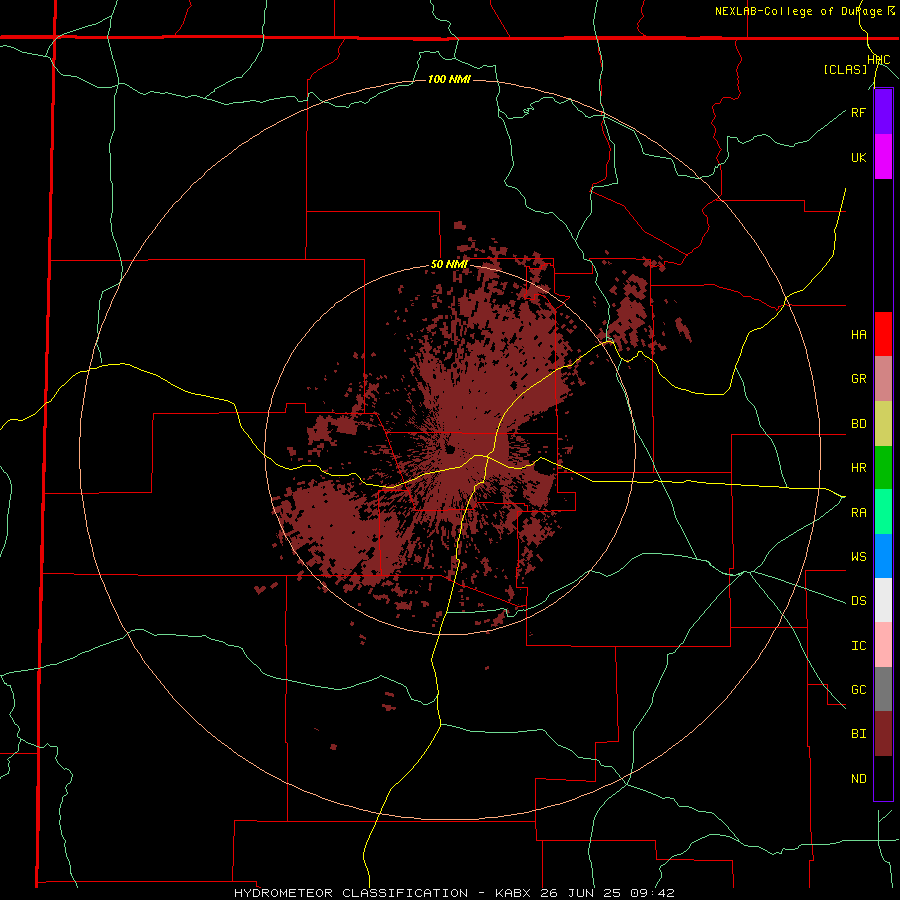Click the UK legend label
This screenshot has width=900, height=900.
pyautogui.click(x=858, y=157)
